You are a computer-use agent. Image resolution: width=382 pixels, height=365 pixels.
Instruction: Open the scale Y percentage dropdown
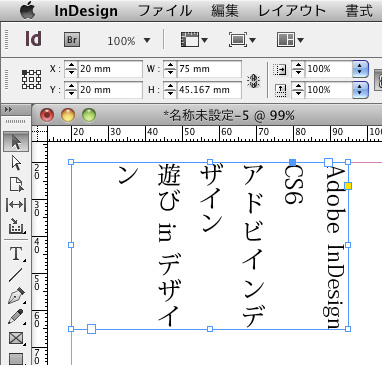tap(360, 90)
